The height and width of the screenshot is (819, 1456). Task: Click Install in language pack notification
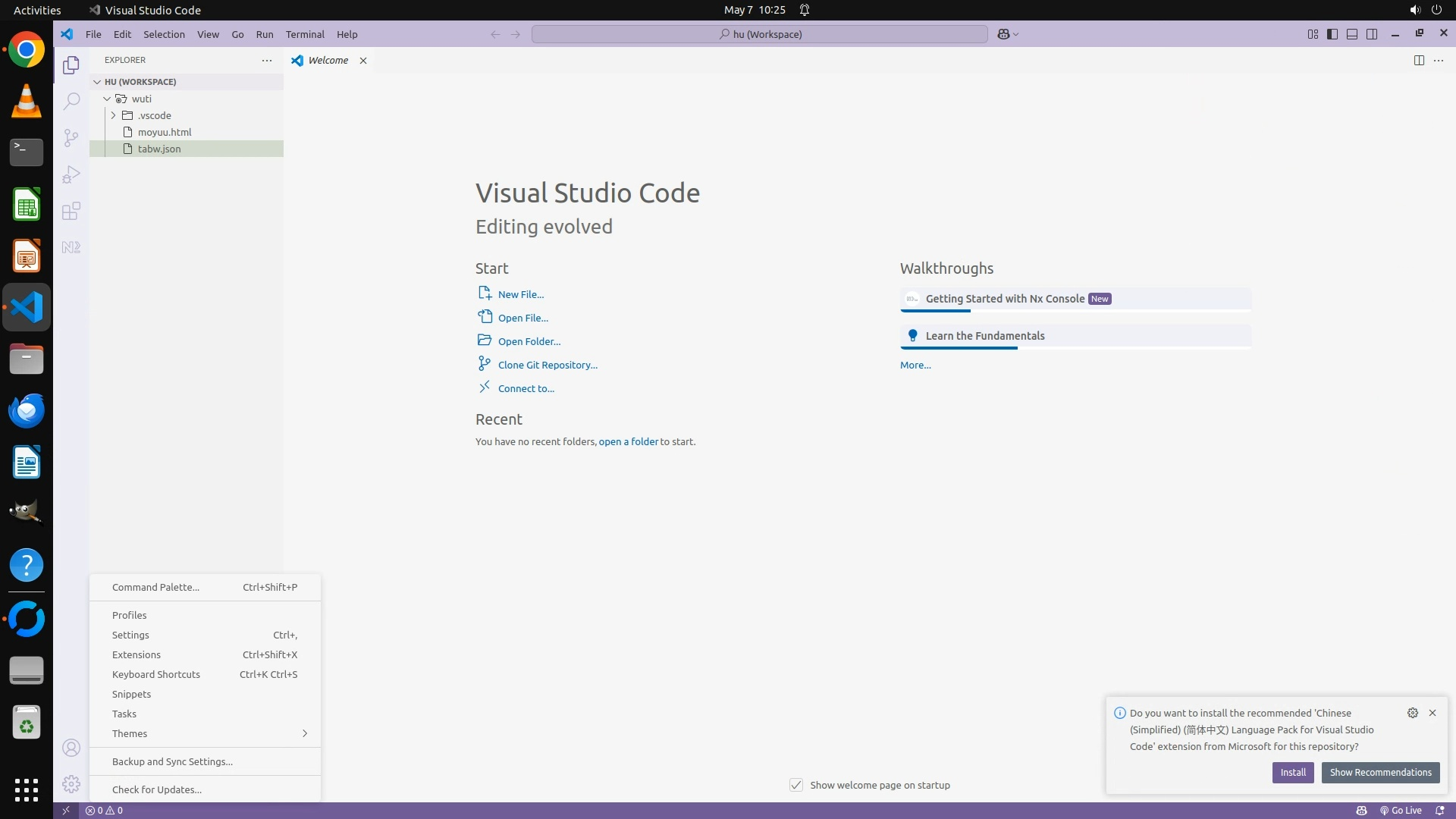[x=1292, y=772]
